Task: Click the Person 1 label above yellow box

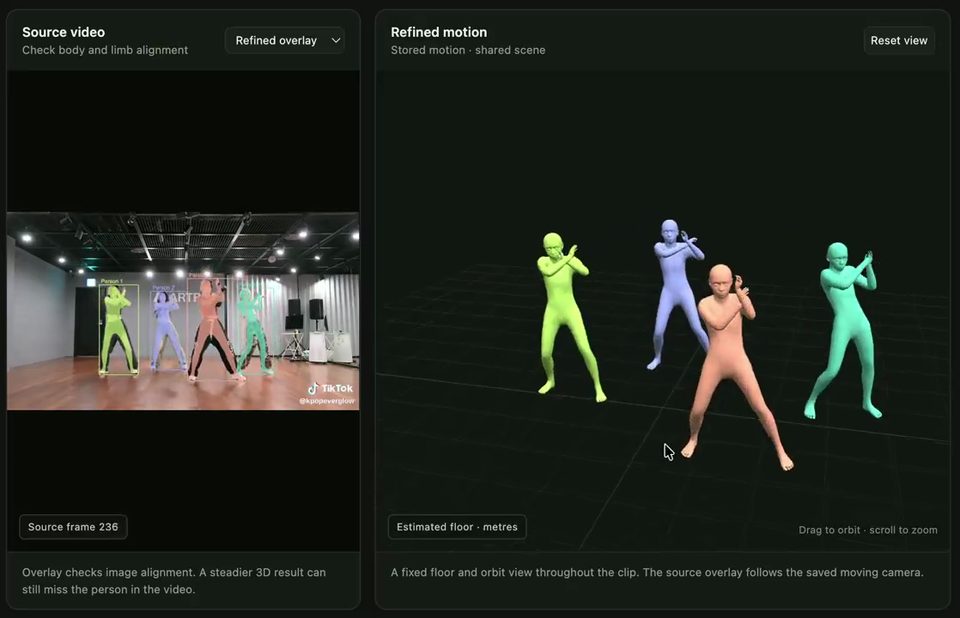Action: [x=111, y=281]
